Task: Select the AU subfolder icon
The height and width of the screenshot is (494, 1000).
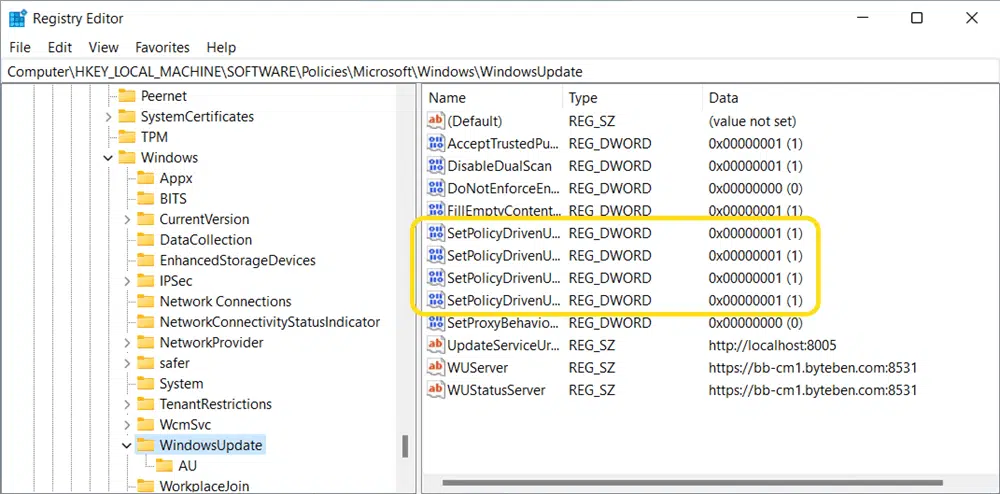Action: pyautogui.click(x=165, y=465)
